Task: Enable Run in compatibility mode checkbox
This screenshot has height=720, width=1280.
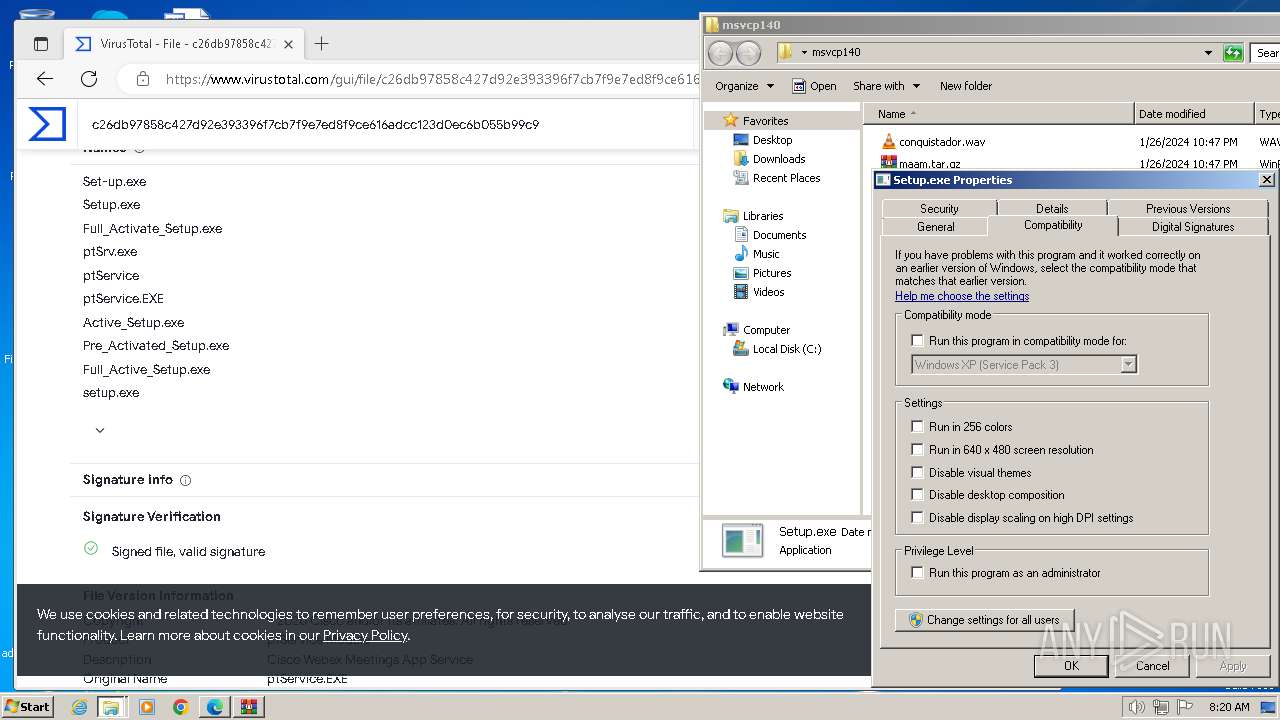Action: tap(917, 341)
